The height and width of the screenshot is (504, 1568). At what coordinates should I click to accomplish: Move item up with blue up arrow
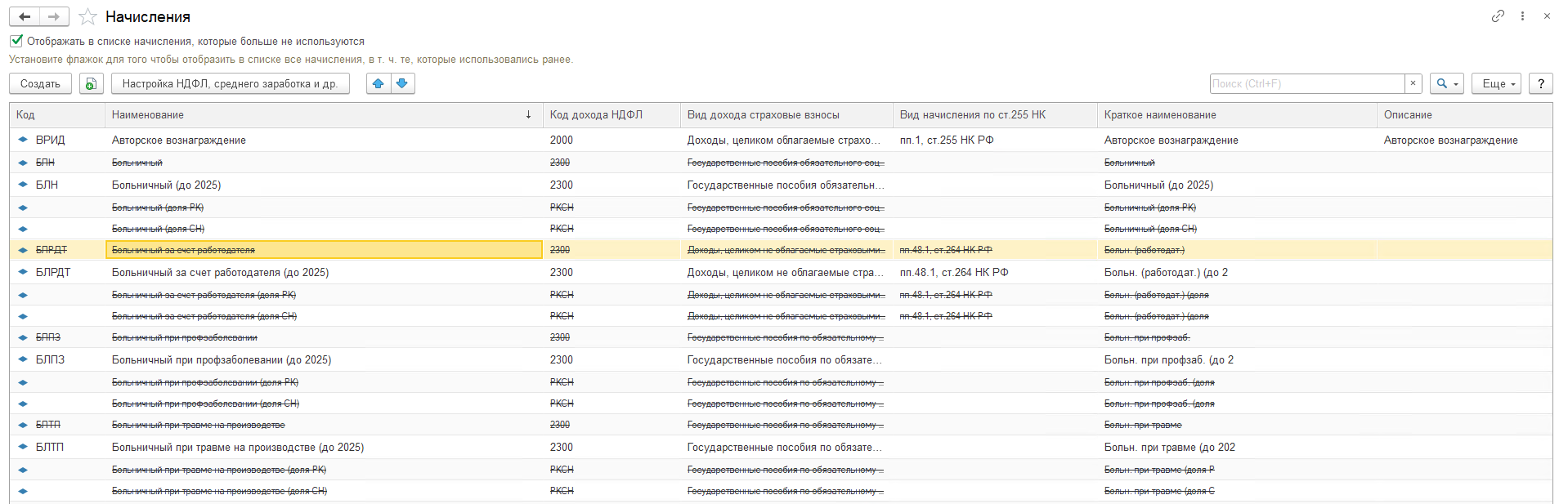[379, 83]
